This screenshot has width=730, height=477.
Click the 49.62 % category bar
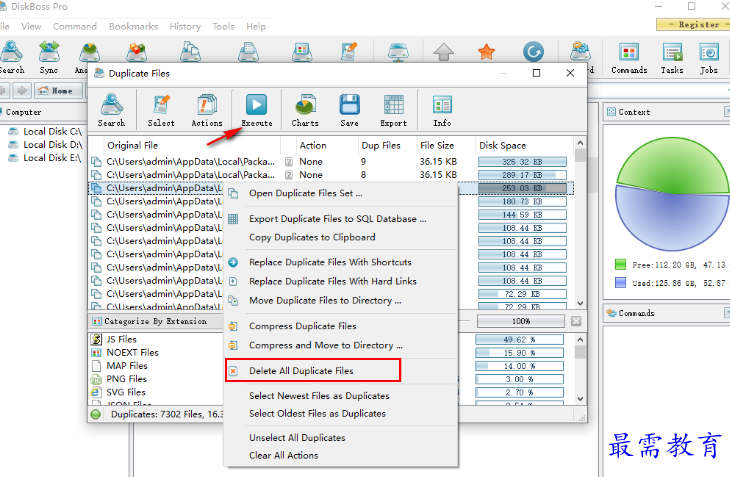pyautogui.click(x=520, y=340)
